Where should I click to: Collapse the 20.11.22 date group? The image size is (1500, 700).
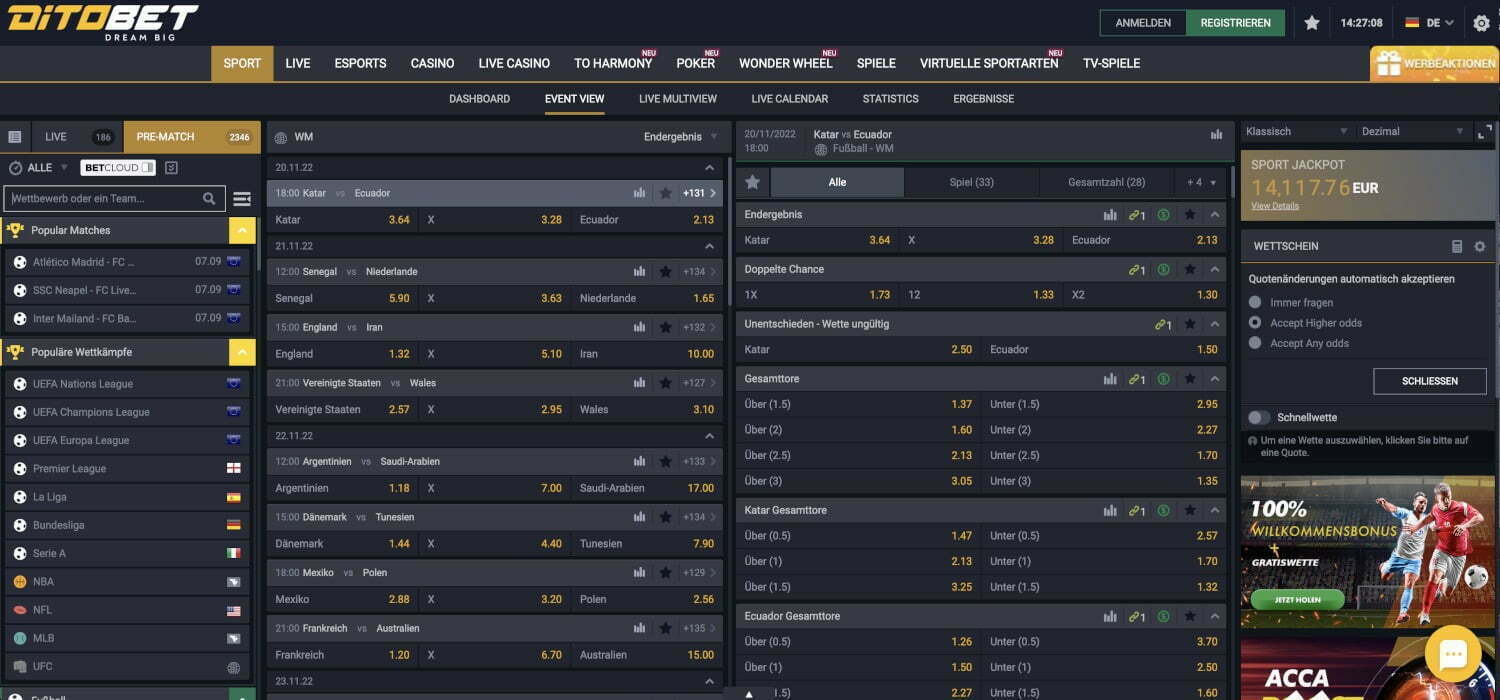tap(710, 168)
